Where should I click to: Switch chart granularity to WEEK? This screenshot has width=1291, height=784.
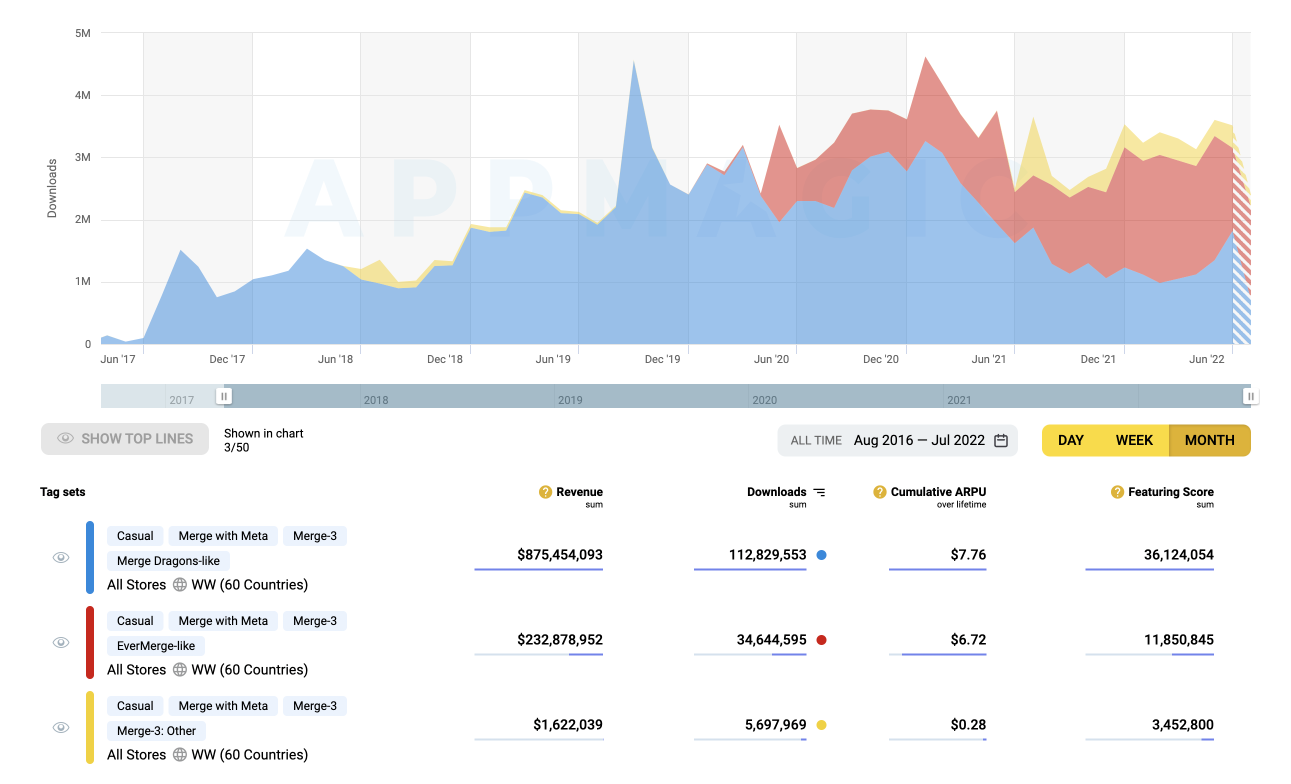tap(1134, 440)
